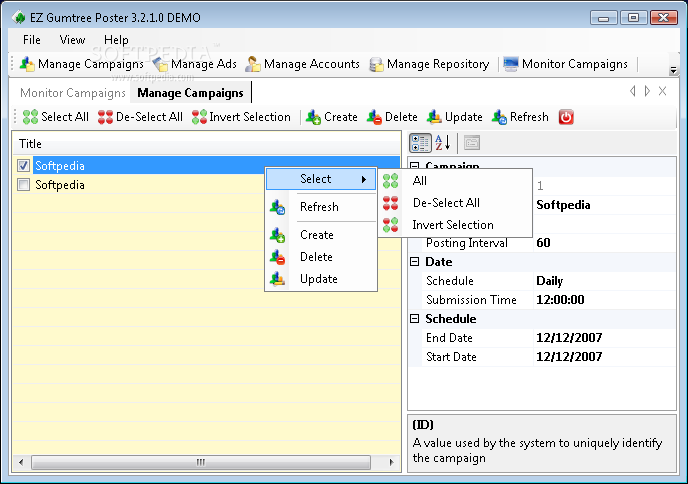The height and width of the screenshot is (484, 688).
Task: Click the De-Select All toolbar icon
Action: pos(105,117)
